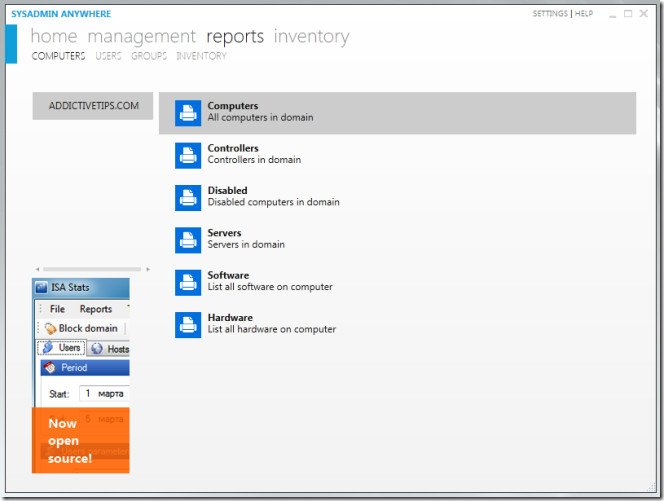Click the Controllers report printer icon
The height and width of the screenshot is (501, 664).
point(188,155)
